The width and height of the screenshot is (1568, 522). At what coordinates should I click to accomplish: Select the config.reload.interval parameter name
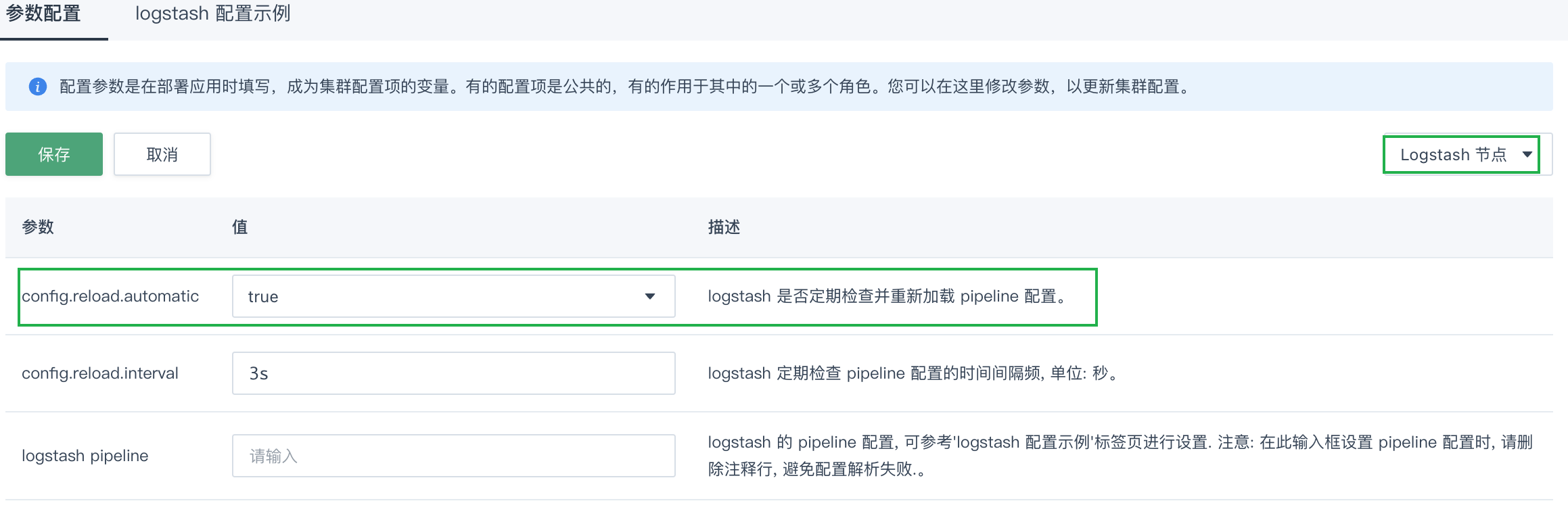coord(100,373)
